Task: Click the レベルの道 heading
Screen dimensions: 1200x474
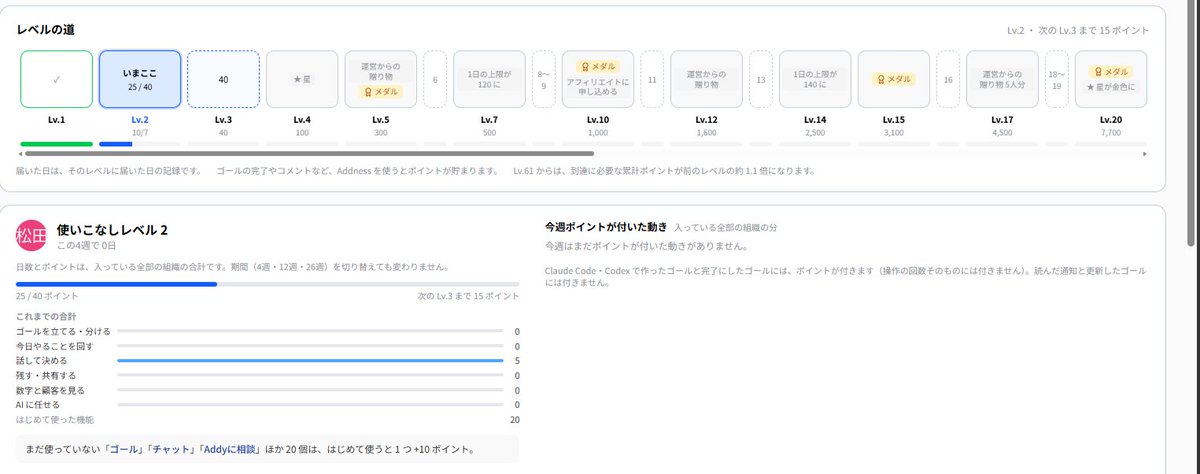Action: pyautogui.click(x=45, y=30)
